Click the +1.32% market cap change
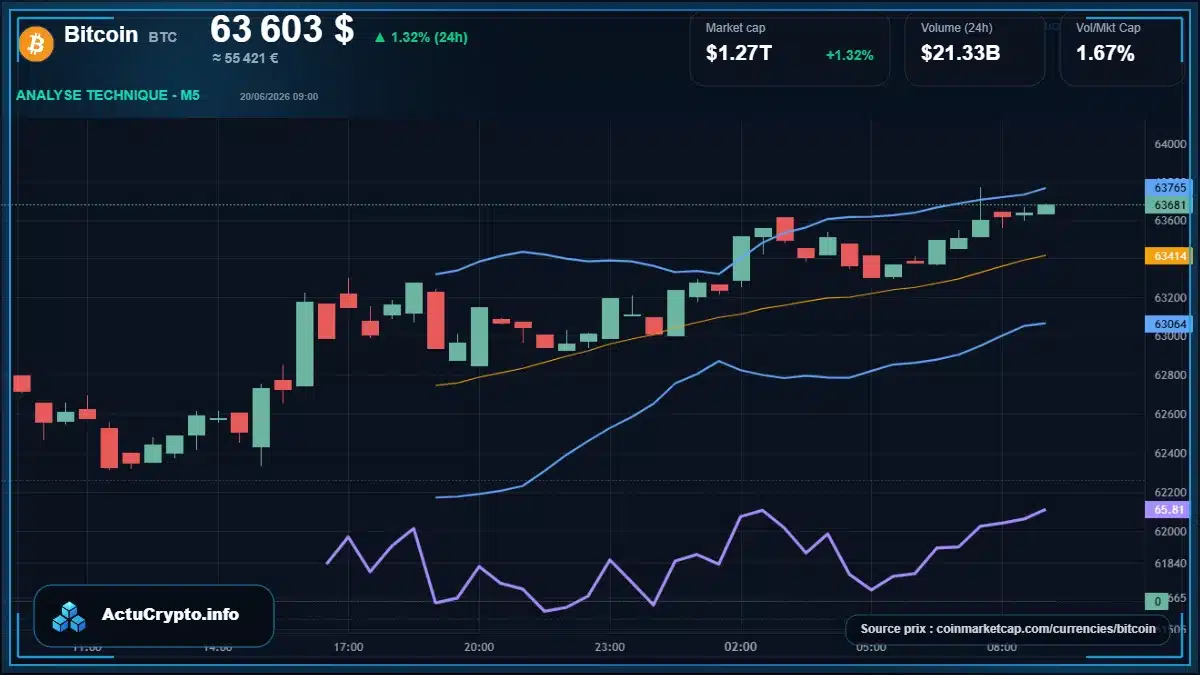This screenshot has height=675, width=1200. (x=850, y=55)
